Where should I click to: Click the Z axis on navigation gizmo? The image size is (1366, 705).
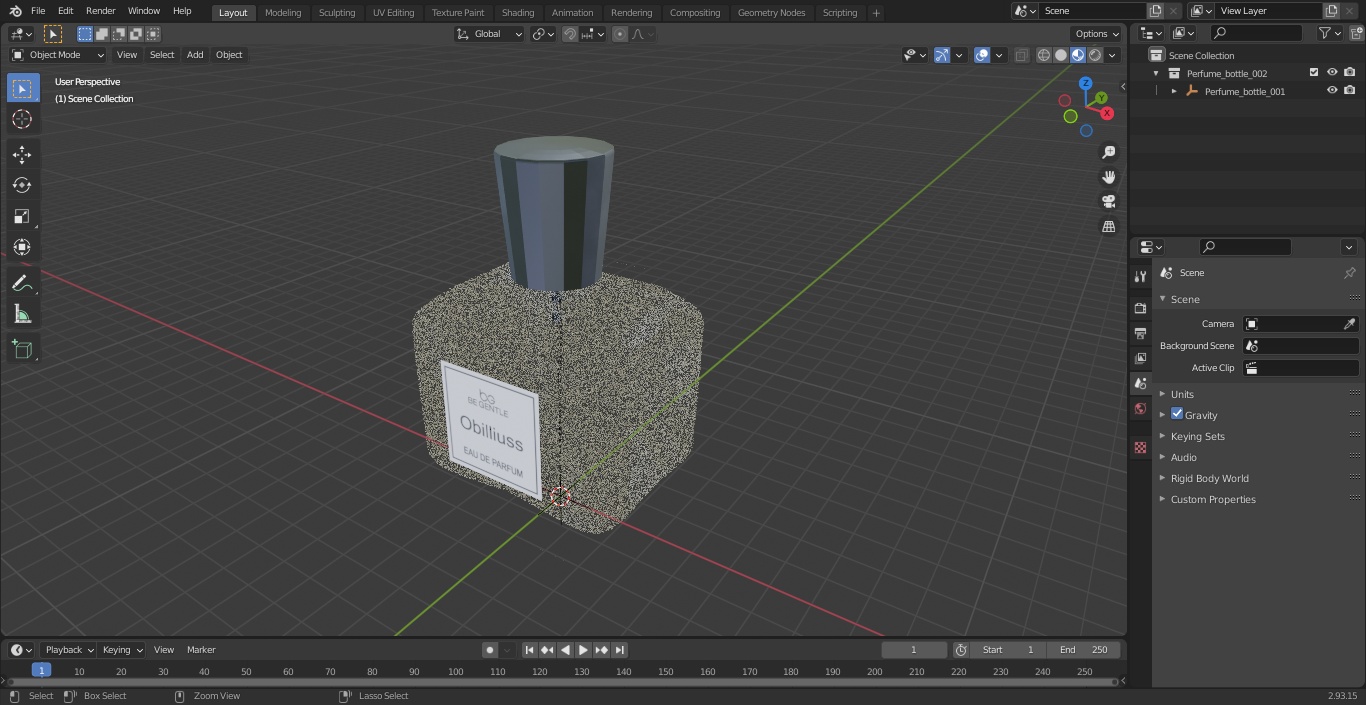[1085, 83]
